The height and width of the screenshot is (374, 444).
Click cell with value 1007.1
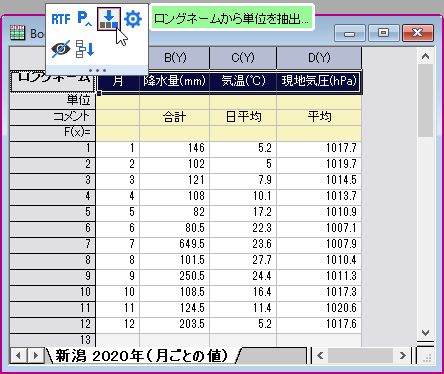pos(319,228)
